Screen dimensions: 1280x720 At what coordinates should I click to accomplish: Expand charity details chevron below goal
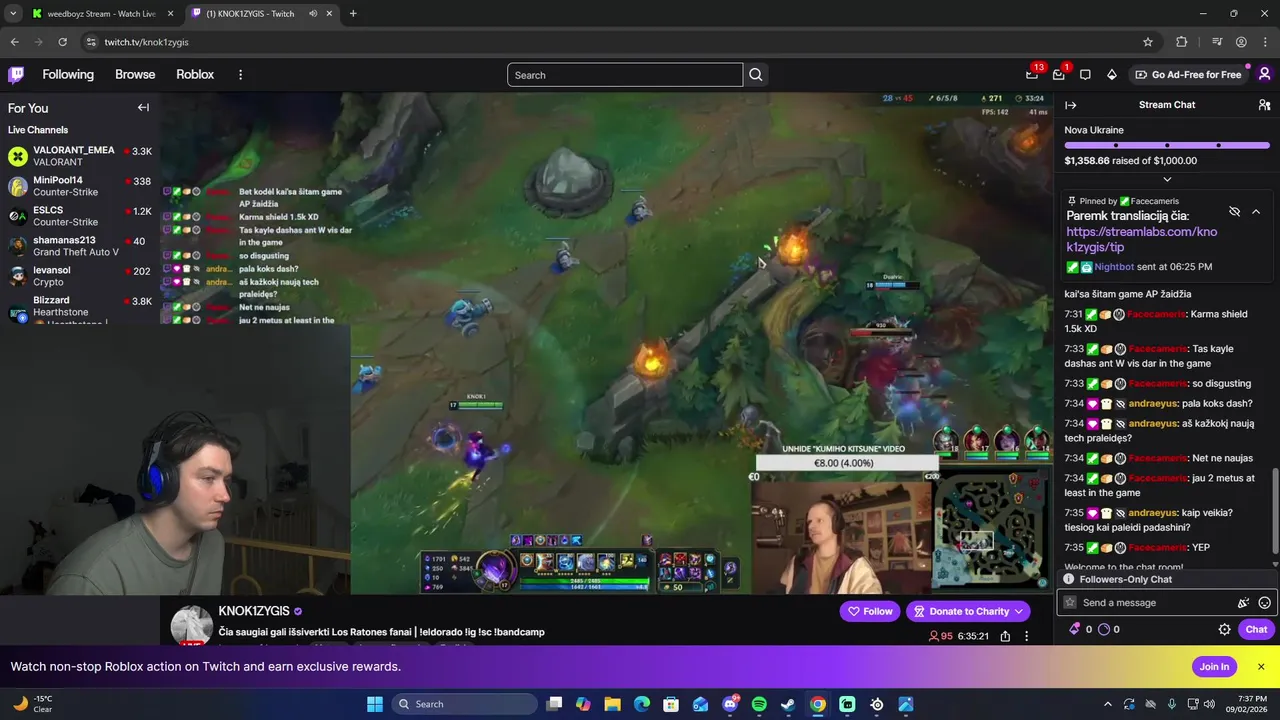1167,179
